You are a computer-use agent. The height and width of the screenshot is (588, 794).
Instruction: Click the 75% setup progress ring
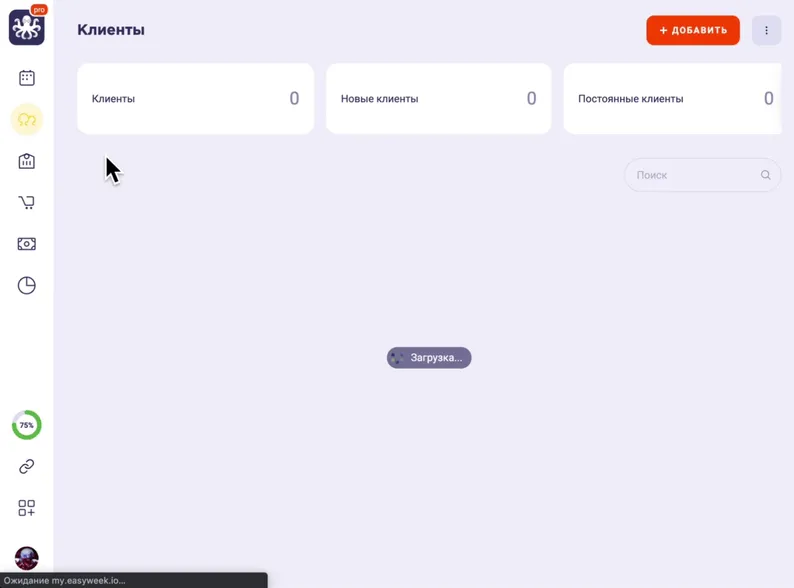point(27,425)
